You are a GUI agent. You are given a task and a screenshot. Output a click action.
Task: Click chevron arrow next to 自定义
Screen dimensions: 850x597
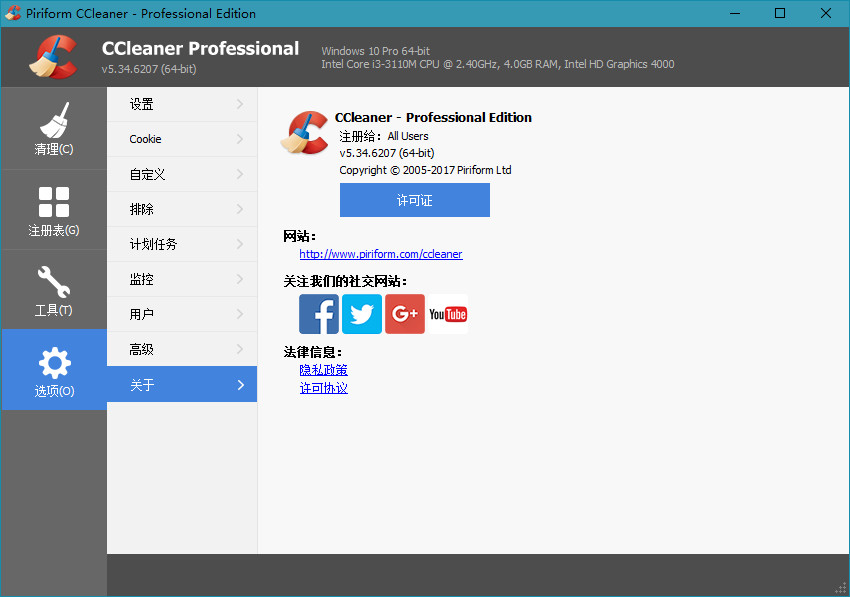pyautogui.click(x=240, y=174)
